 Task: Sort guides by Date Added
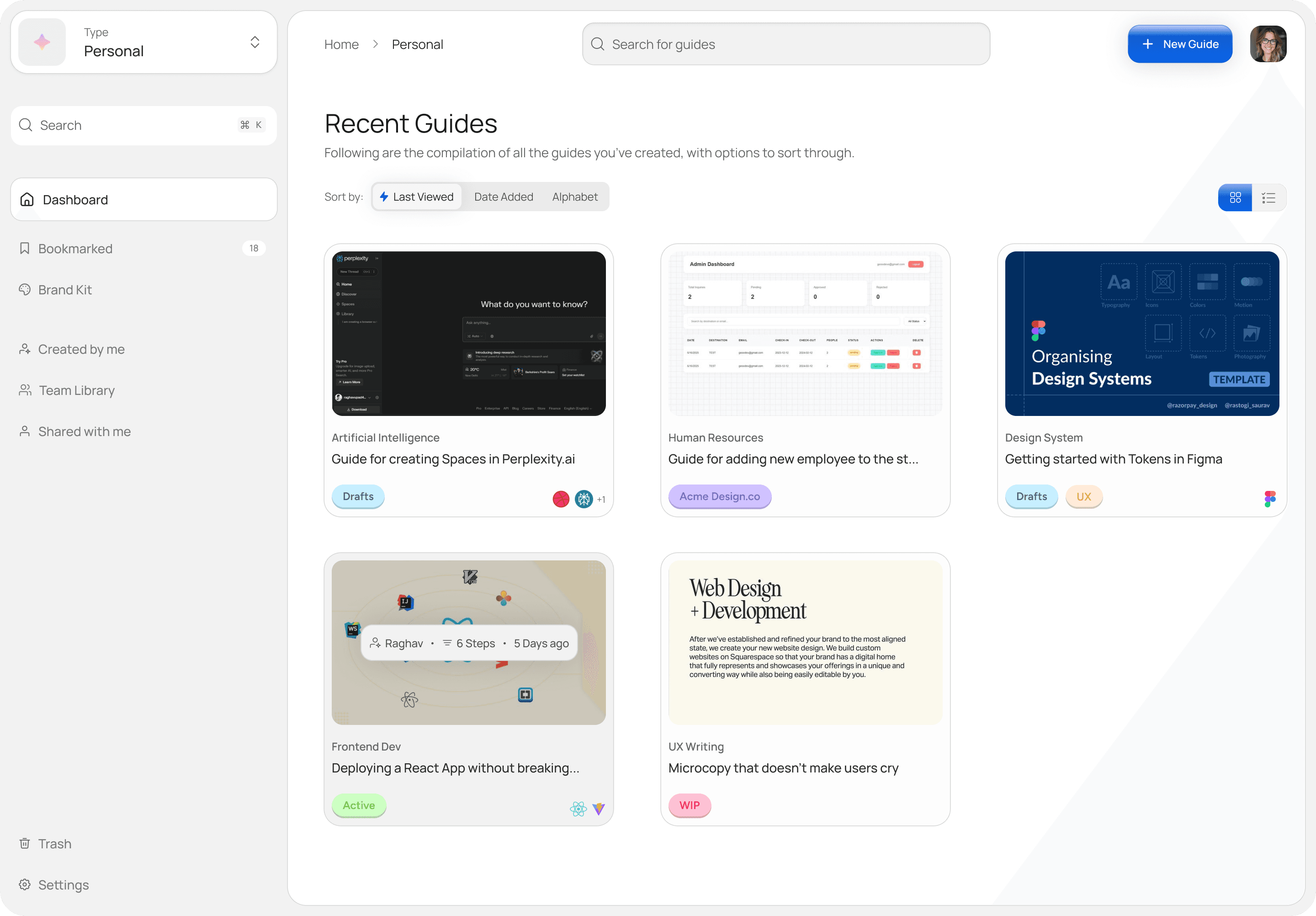tap(503, 197)
